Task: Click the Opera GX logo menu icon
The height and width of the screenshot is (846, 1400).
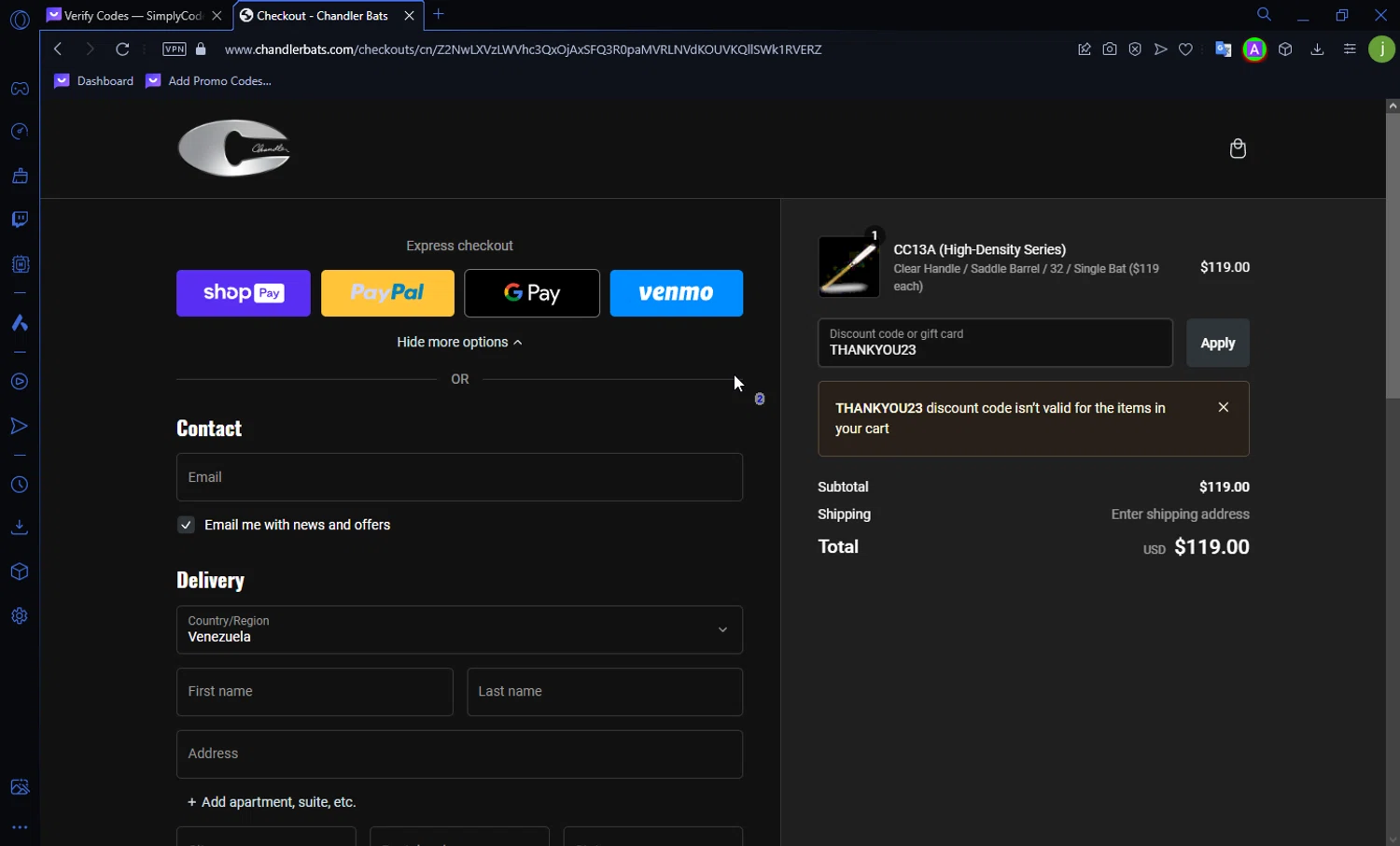Action: click(20, 19)
